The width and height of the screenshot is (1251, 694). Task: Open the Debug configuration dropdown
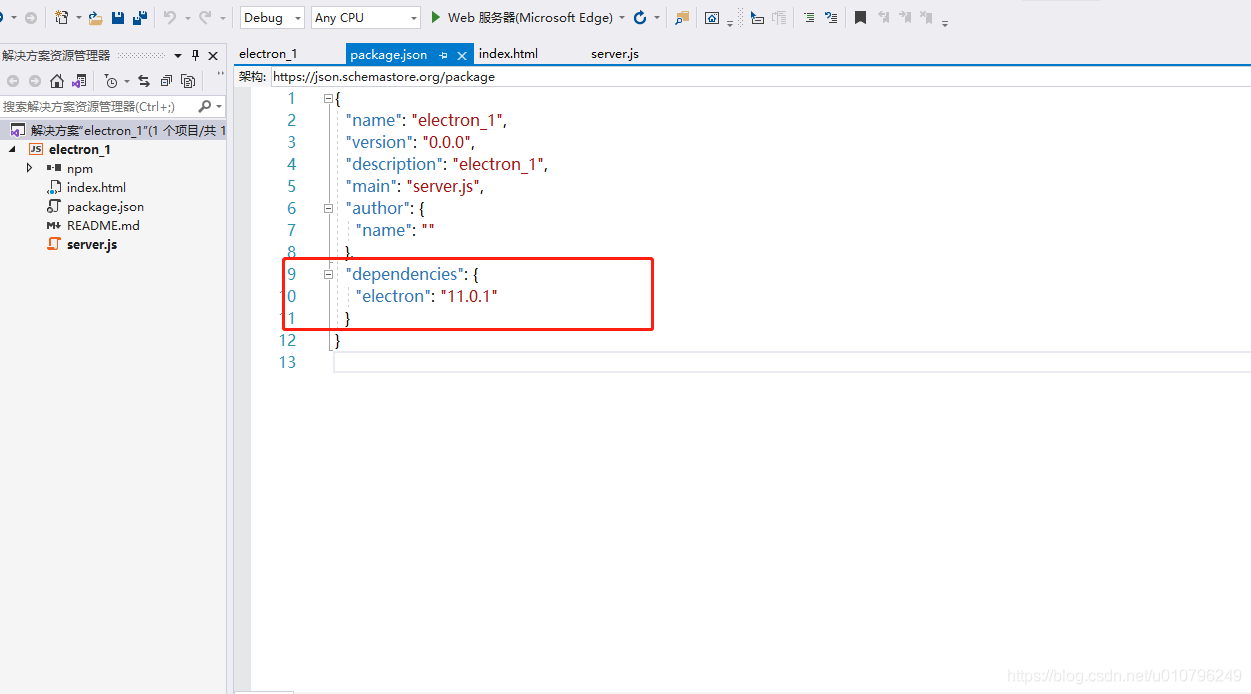[x=272, y=18]
